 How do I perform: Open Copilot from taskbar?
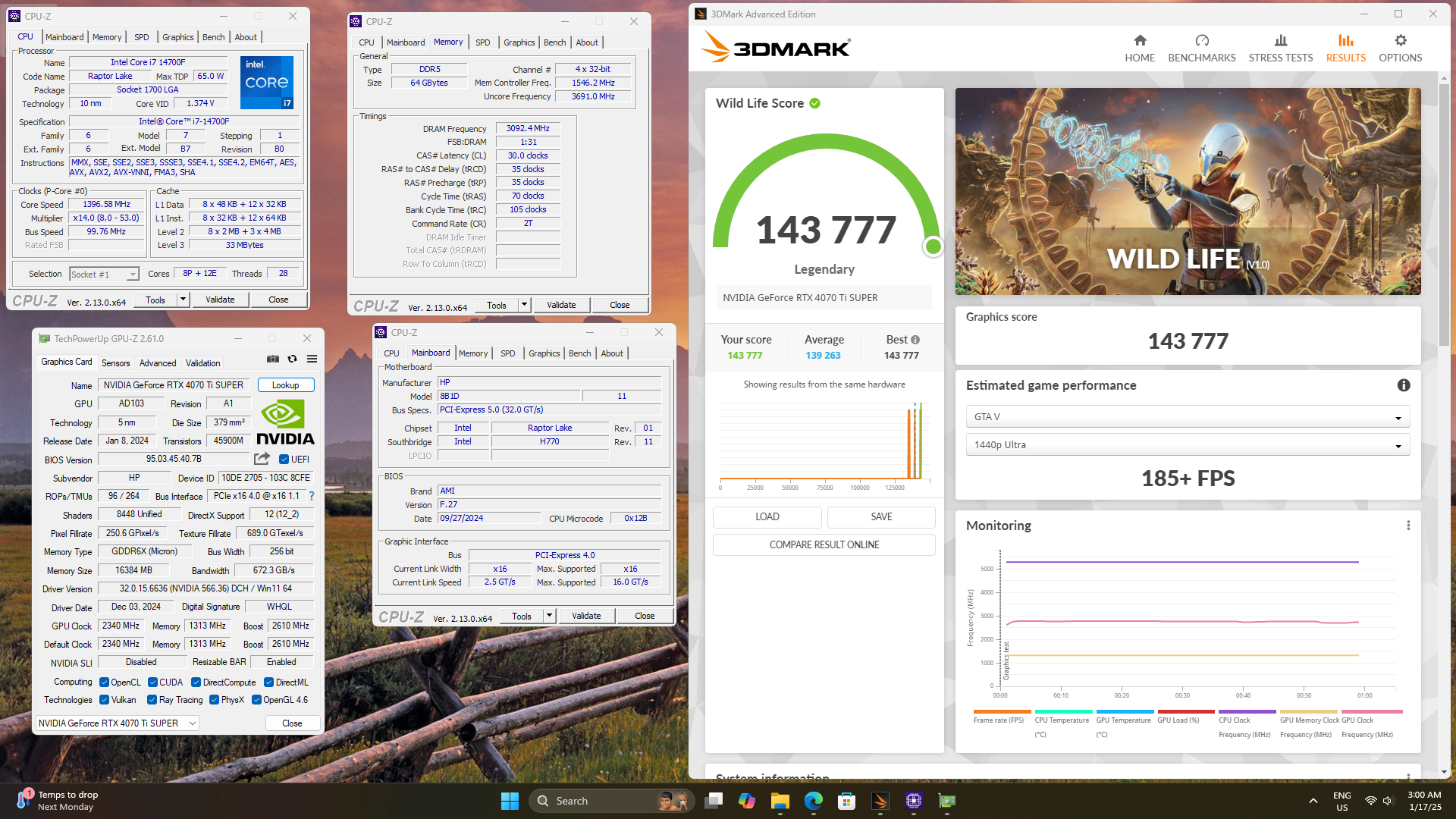(x=747, y=801)
